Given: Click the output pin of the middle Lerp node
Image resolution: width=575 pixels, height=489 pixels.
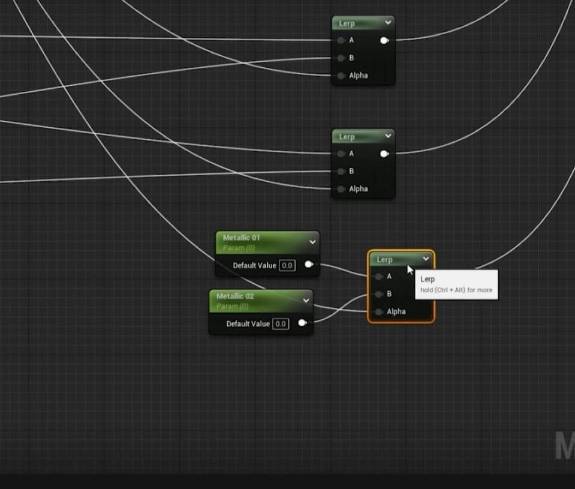Looking at the screenshot, I should pyautogui.click(x=384, y=154).
